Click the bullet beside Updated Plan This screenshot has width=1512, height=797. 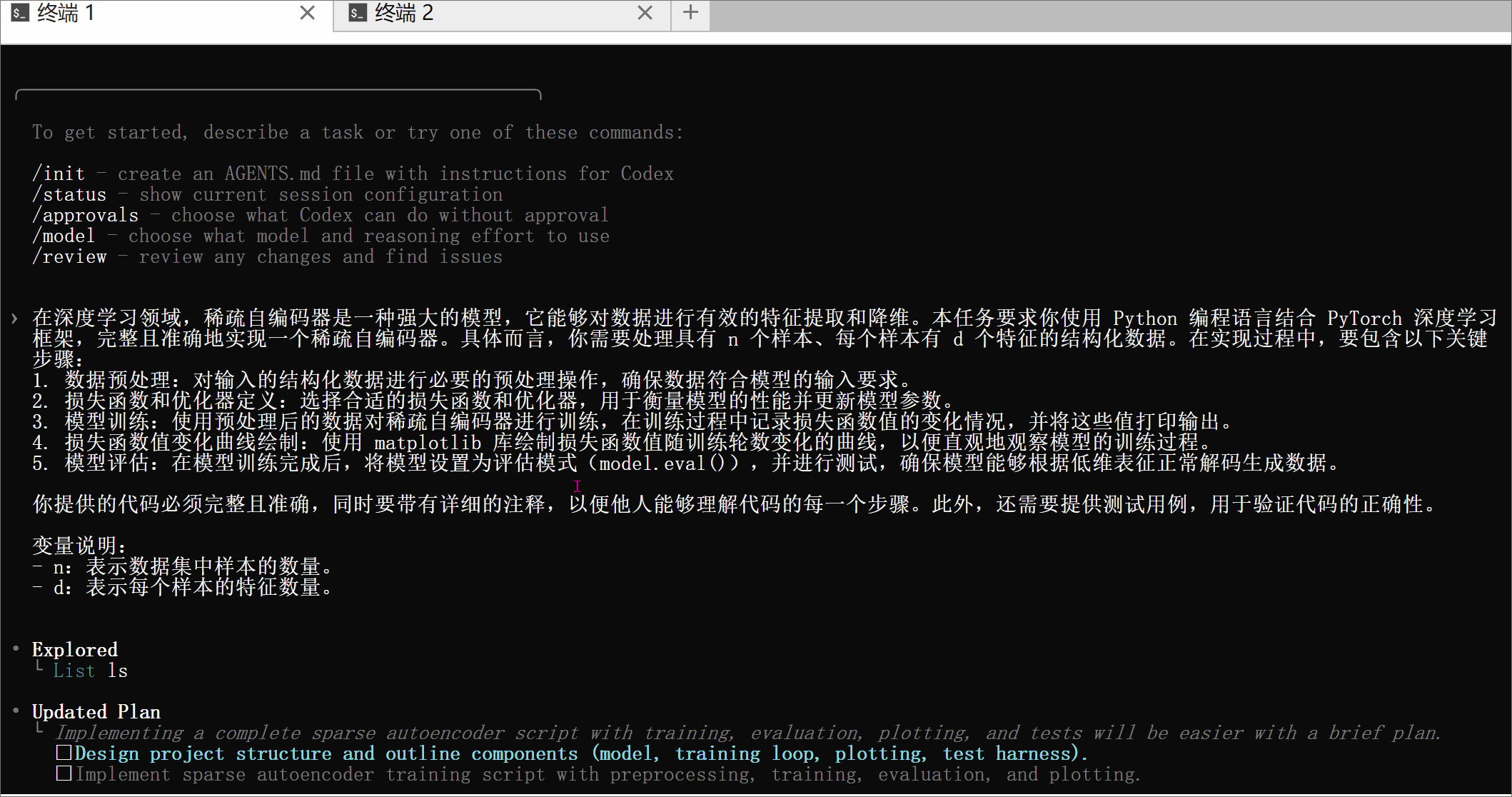click(x=16, y=711)
